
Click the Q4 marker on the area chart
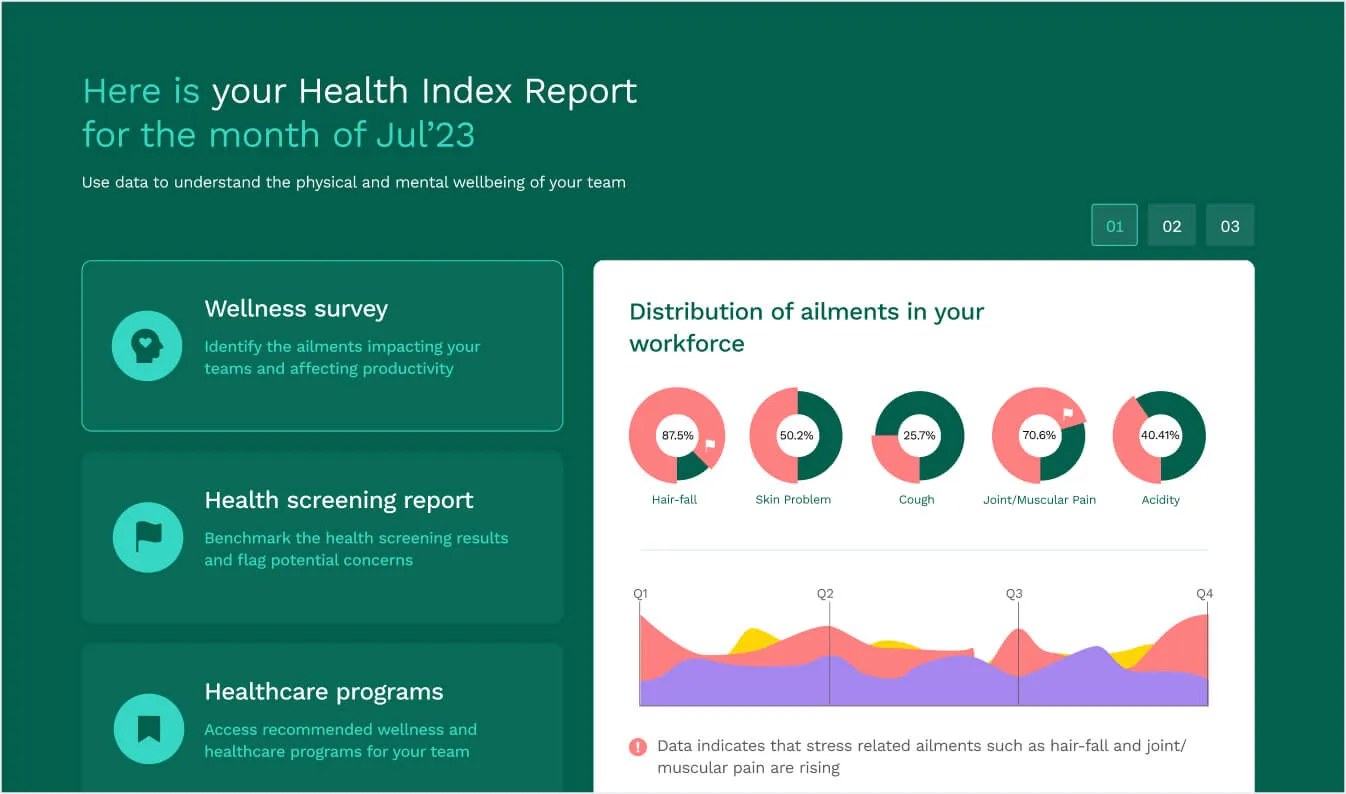[1205, 594]
